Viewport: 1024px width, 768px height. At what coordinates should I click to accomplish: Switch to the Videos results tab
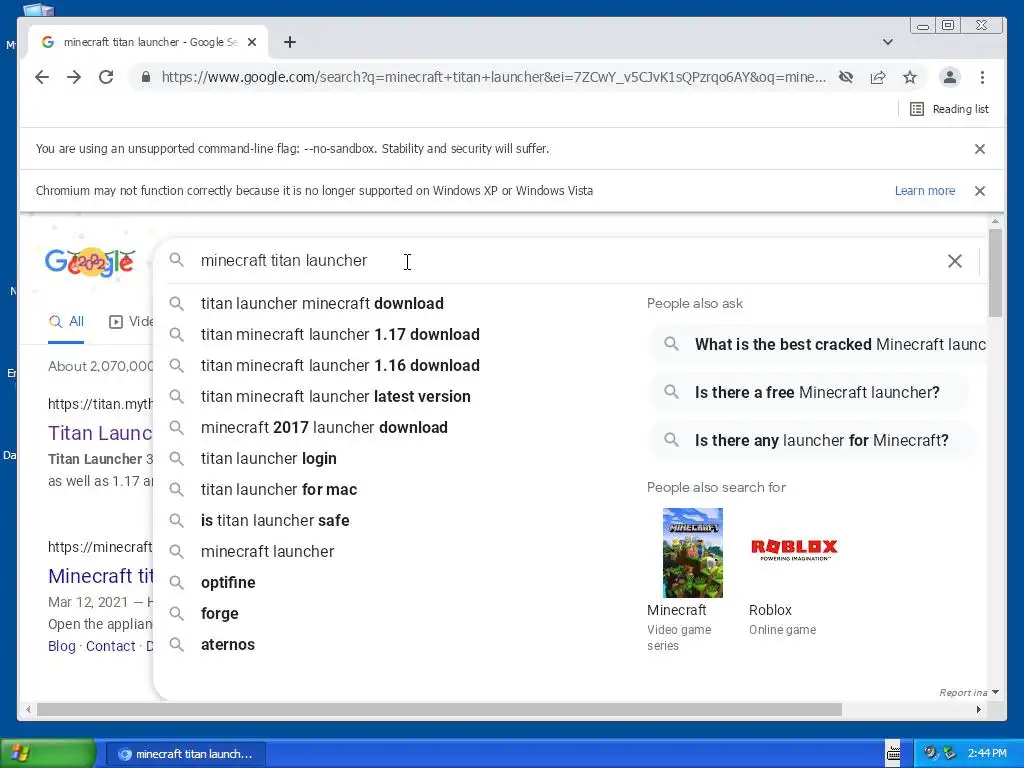131,322
